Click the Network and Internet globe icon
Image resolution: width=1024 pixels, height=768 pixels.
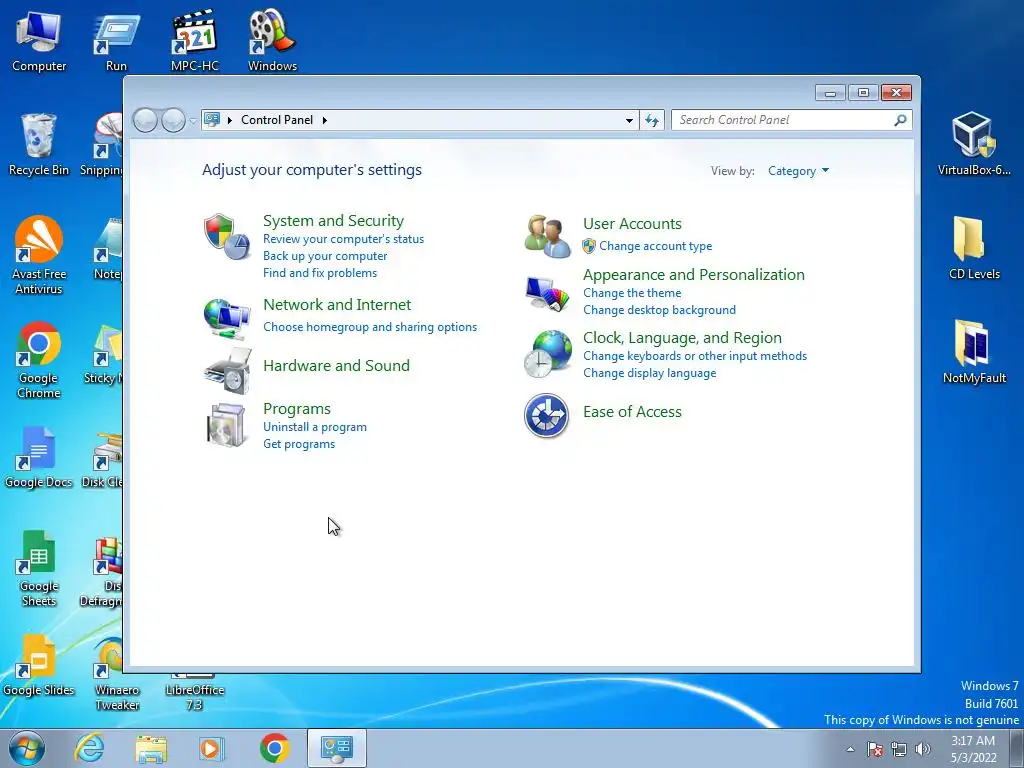(227, 318)
